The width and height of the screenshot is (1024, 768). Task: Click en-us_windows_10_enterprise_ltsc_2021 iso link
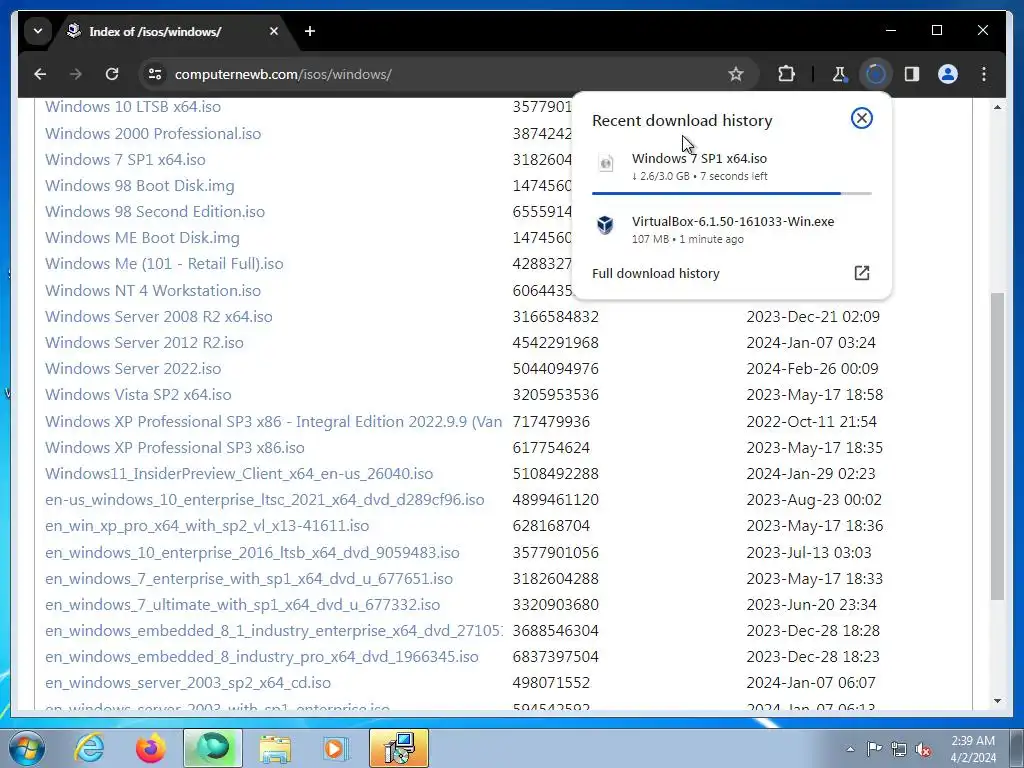264,500
